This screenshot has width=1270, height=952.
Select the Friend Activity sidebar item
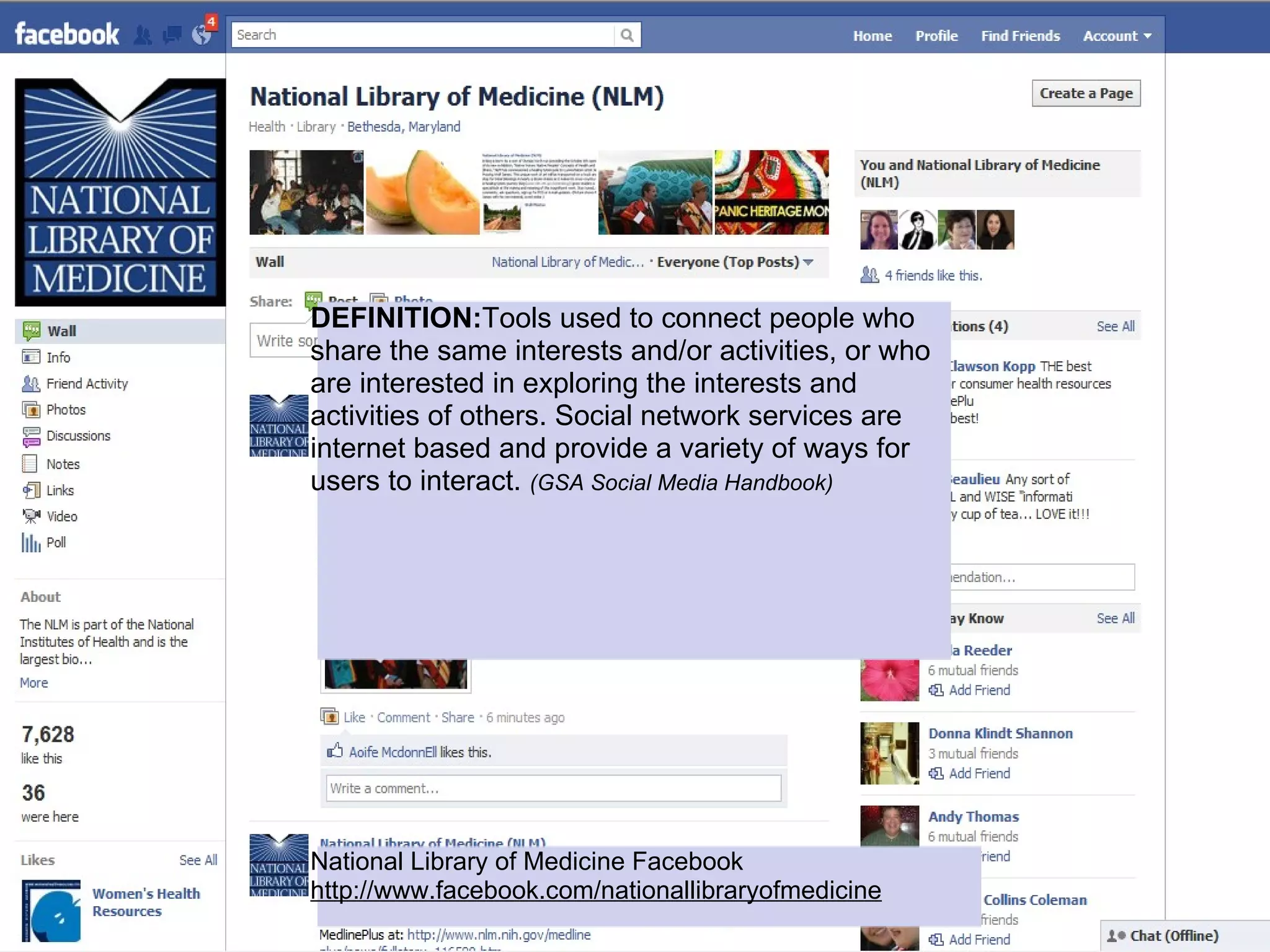(x=87, y=384)
